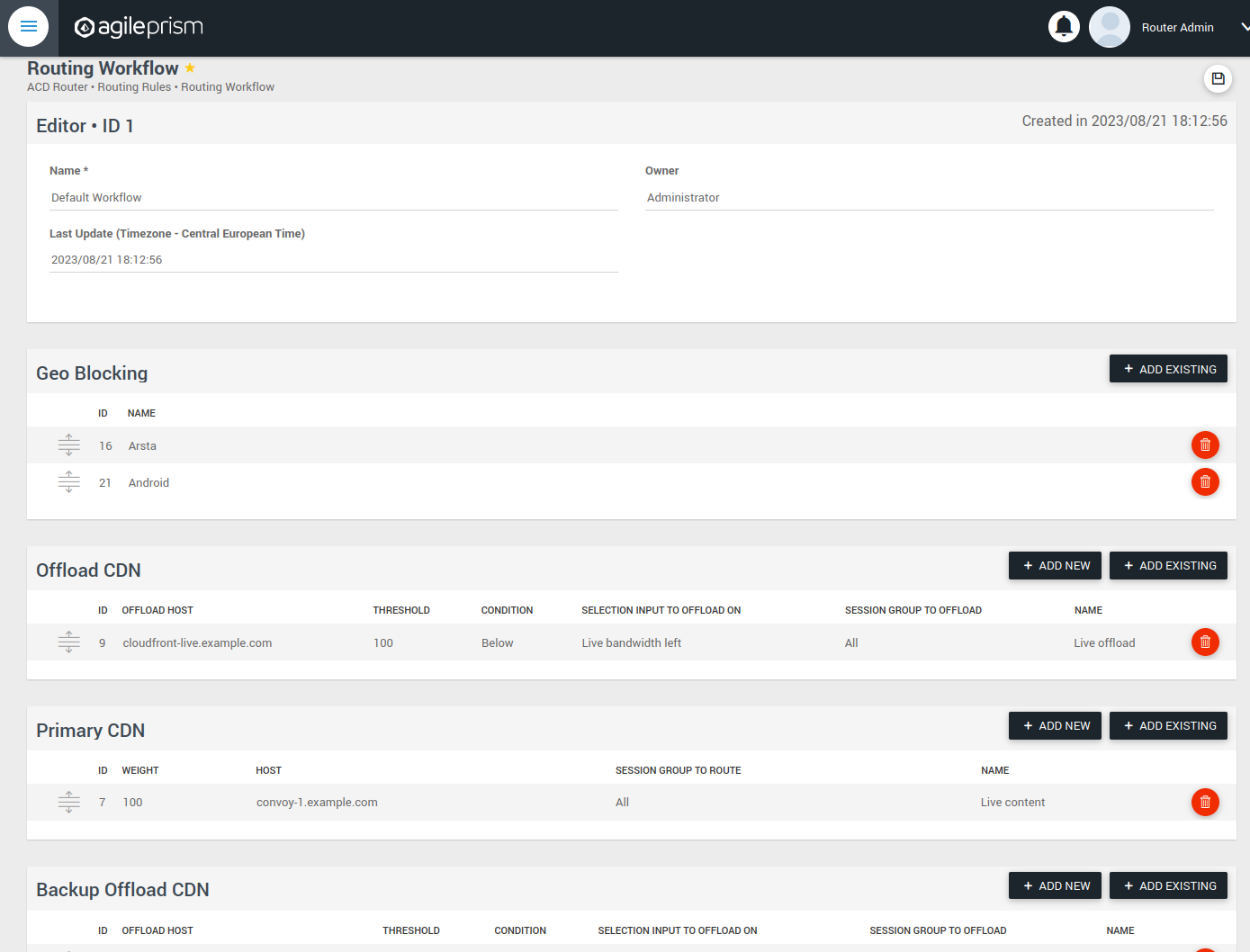Grab the reorder handle for the Arsta rule
The height and width of the screenshot is (952, 1250).
(68, 445)
